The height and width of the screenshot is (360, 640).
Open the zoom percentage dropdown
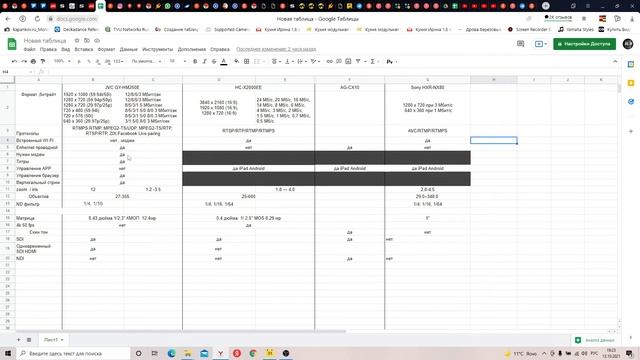coord(62,62)
